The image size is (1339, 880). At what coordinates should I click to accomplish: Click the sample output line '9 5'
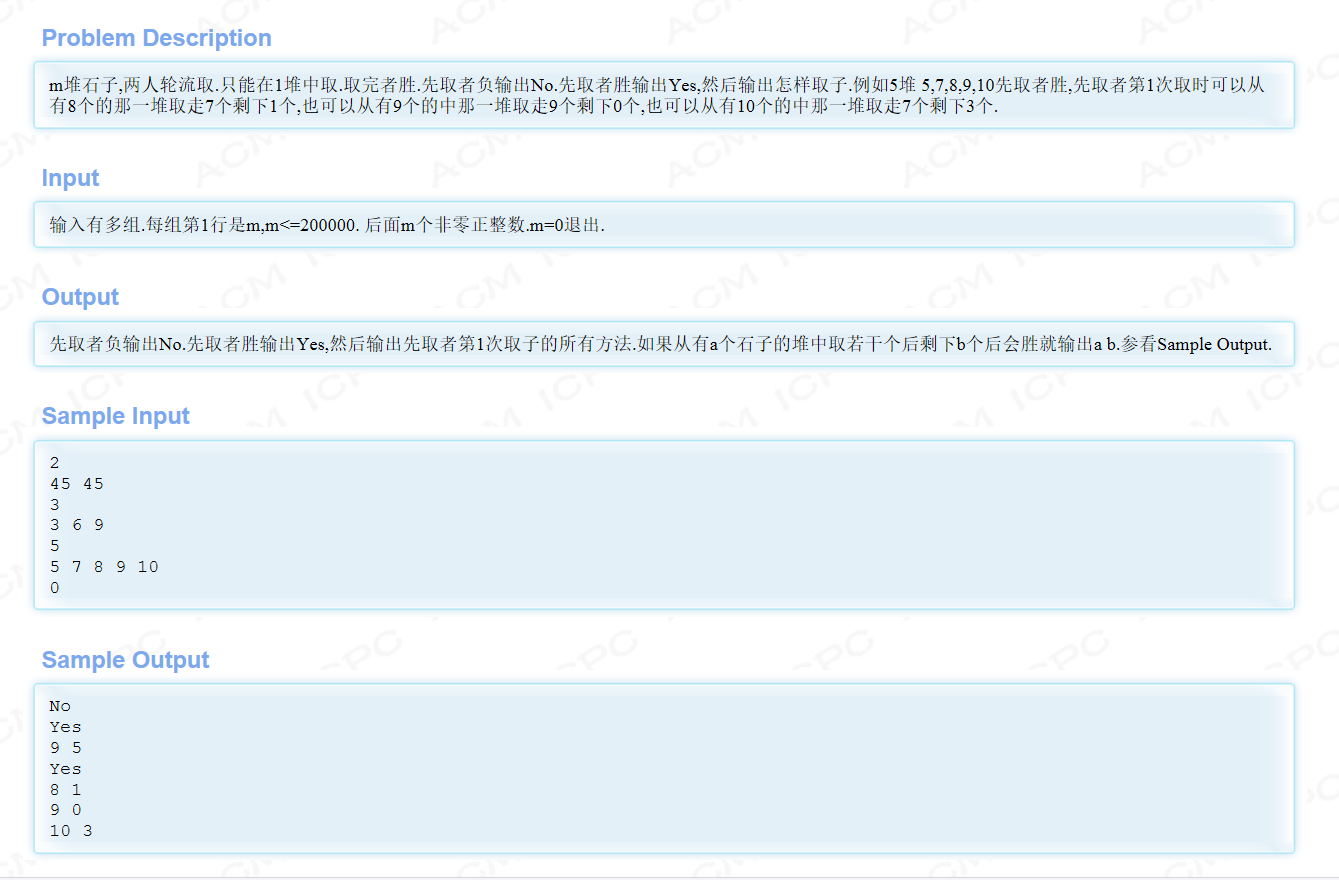(x=65, y=748)
